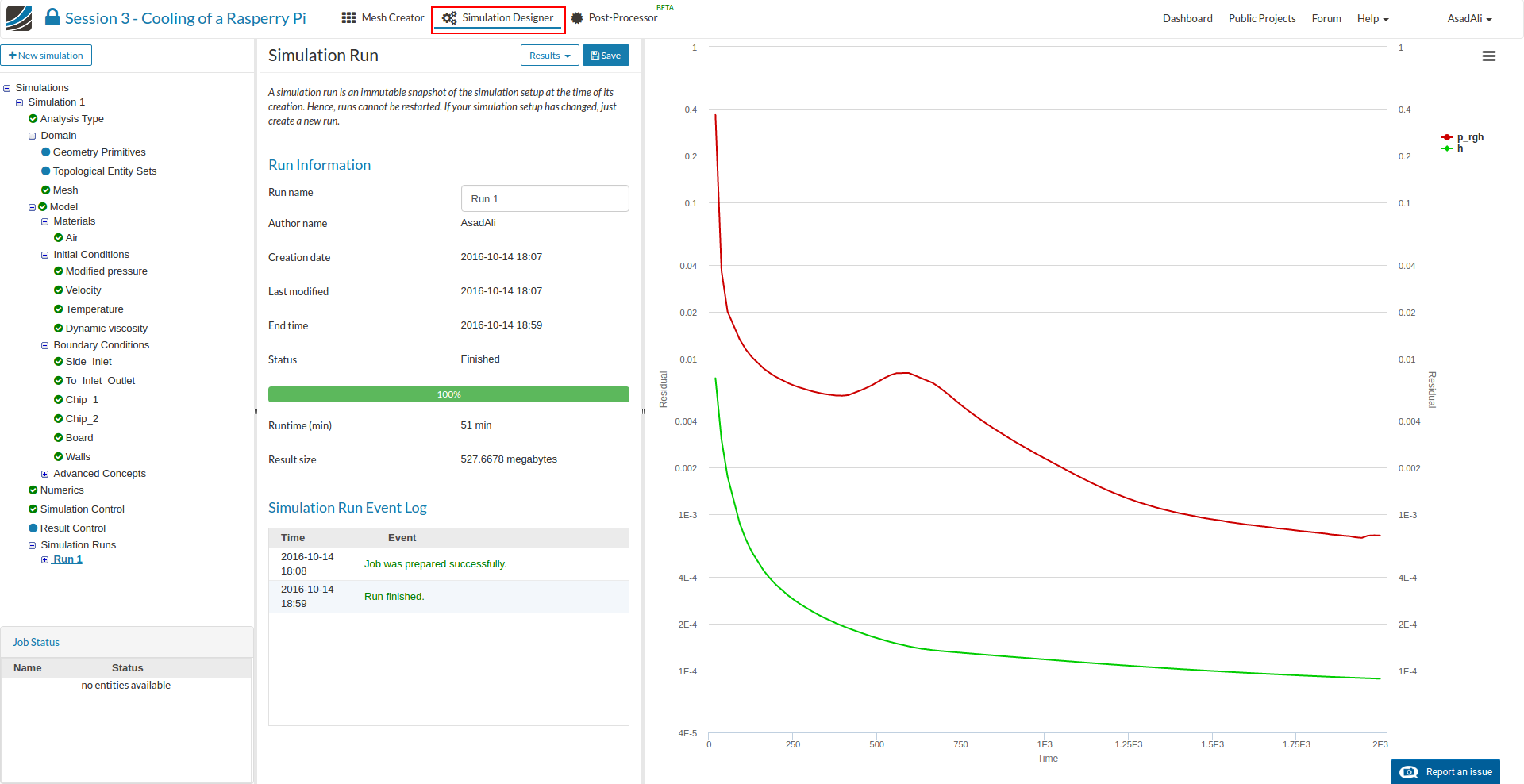Collapse the Simulations root node

7,89
